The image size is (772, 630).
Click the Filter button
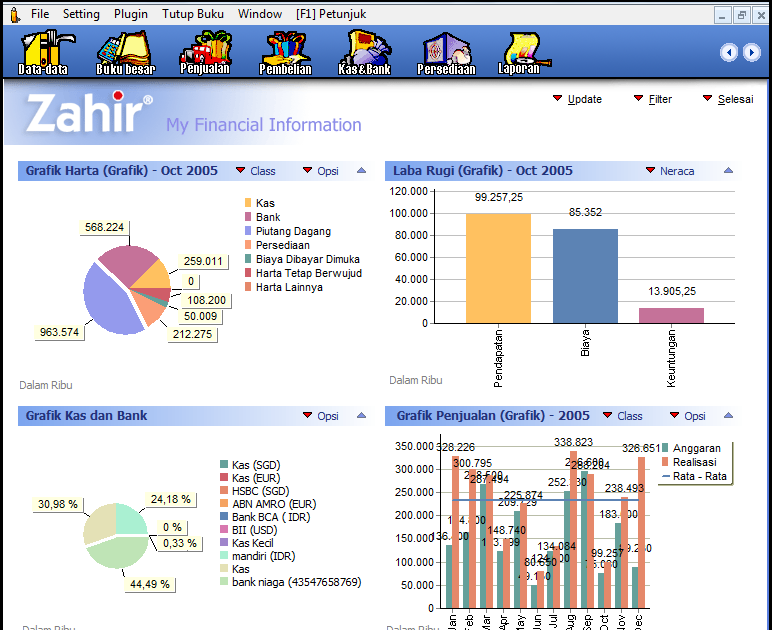tap(653, 99)
